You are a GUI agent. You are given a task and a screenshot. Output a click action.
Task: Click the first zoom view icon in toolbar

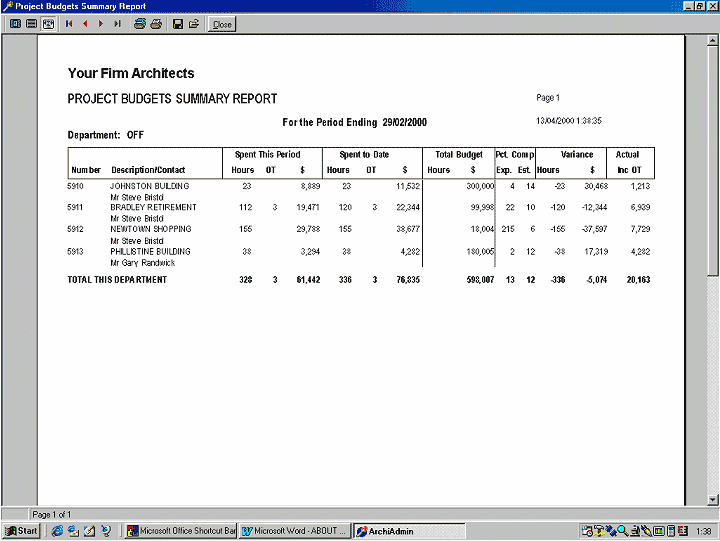15,23
